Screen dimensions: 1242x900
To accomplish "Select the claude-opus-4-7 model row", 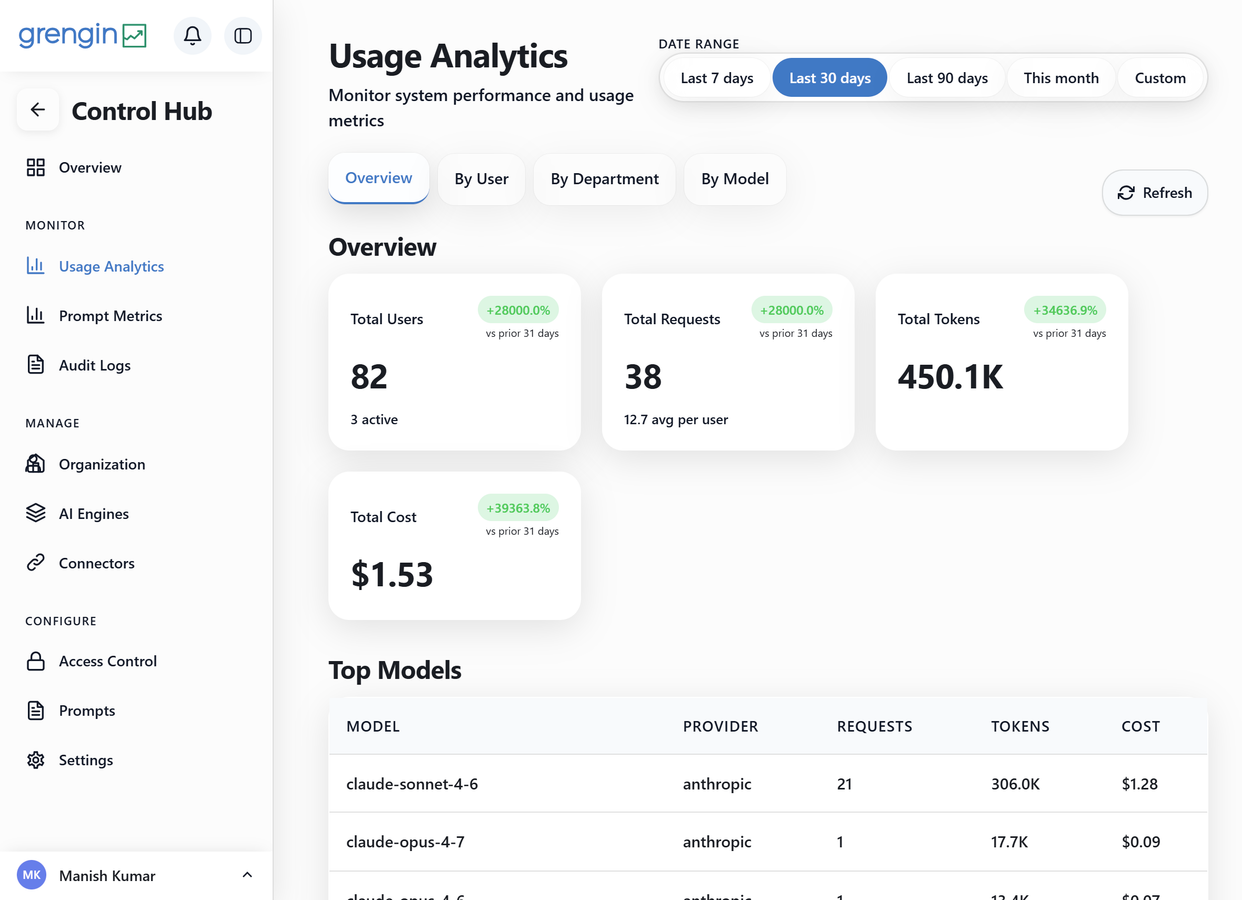I will click(x=768, y=842).
